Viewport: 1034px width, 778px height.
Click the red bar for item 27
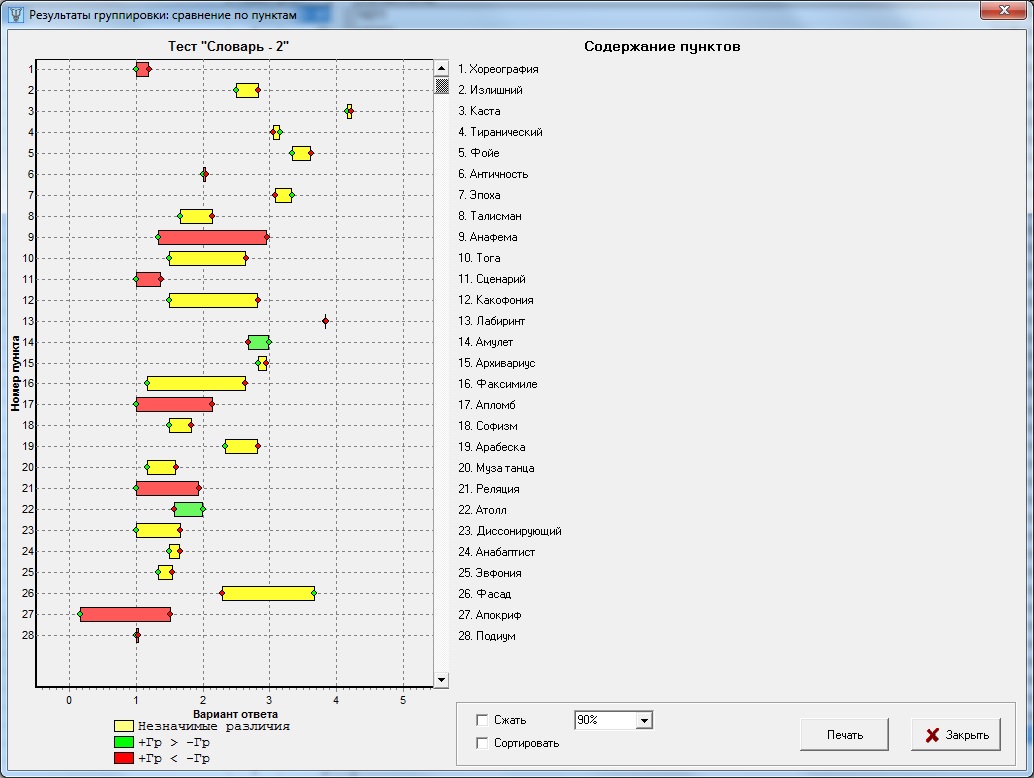[x=125, y=614]
